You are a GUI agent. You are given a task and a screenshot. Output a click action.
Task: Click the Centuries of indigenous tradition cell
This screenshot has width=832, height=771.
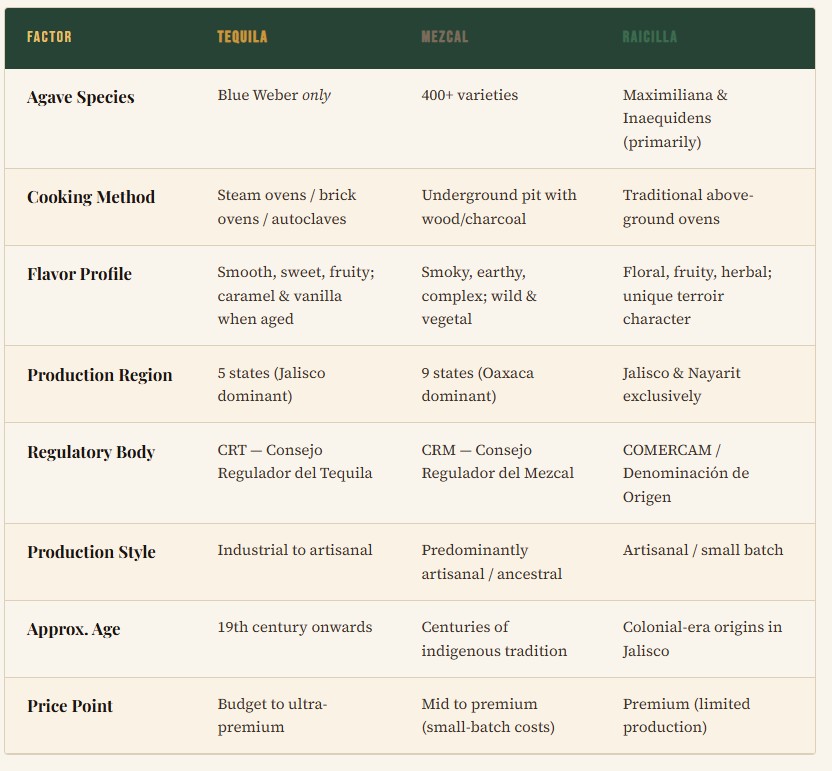point(494,639)
